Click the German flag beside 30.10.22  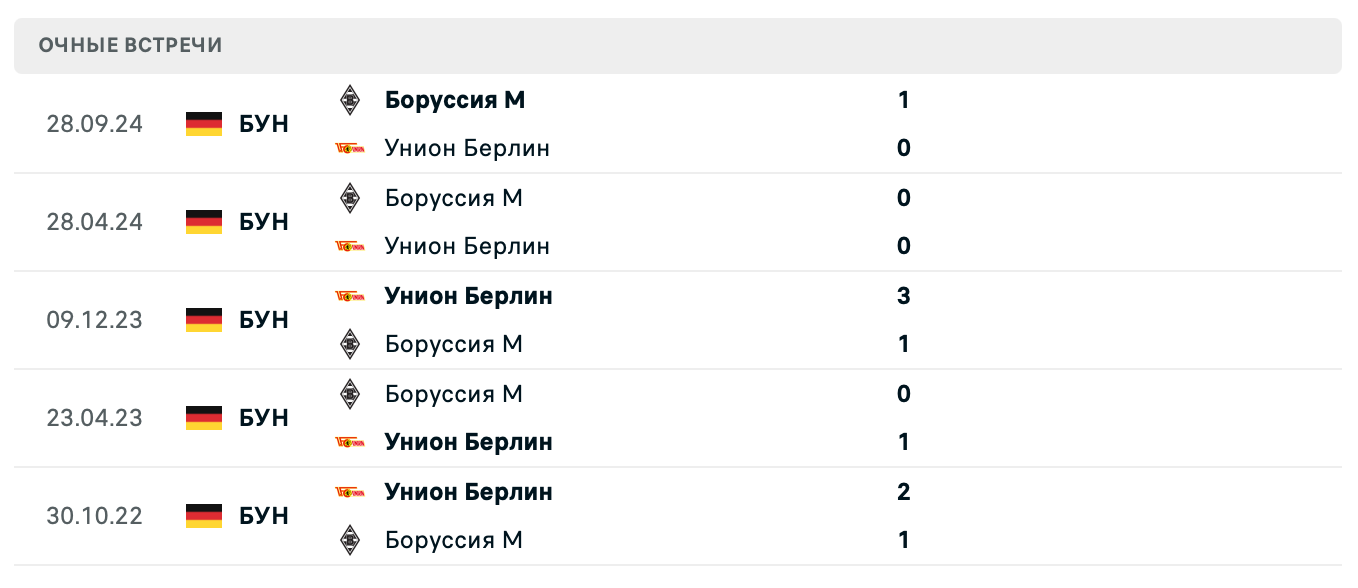(203, 515)
